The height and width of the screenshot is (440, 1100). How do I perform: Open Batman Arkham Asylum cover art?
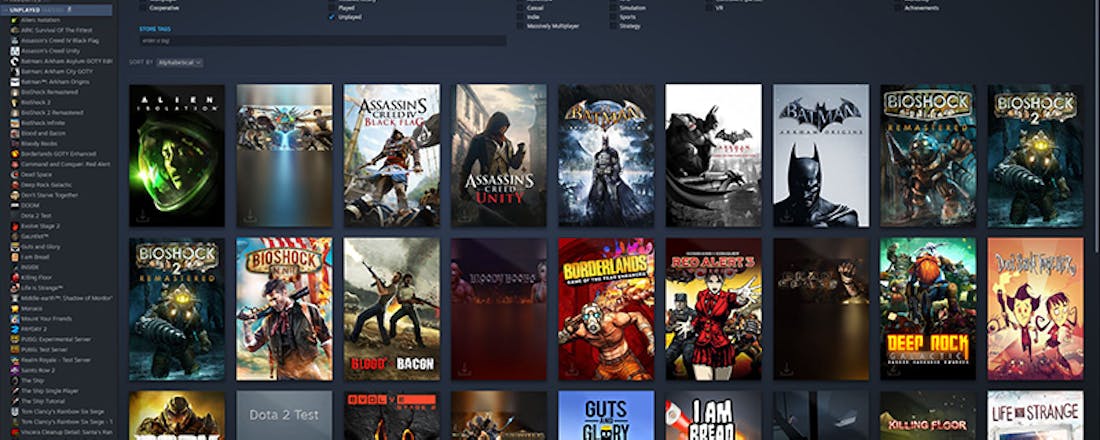click(x=606, y=155)
